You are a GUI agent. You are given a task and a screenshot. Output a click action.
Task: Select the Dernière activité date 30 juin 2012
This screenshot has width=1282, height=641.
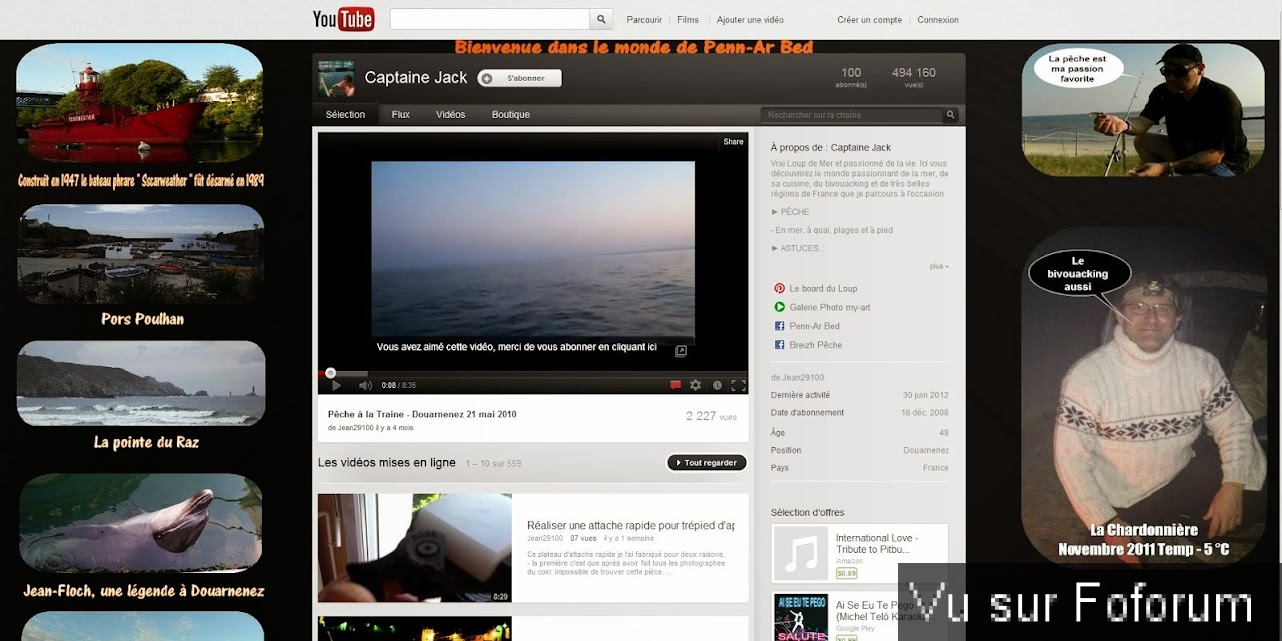[925, 396]
